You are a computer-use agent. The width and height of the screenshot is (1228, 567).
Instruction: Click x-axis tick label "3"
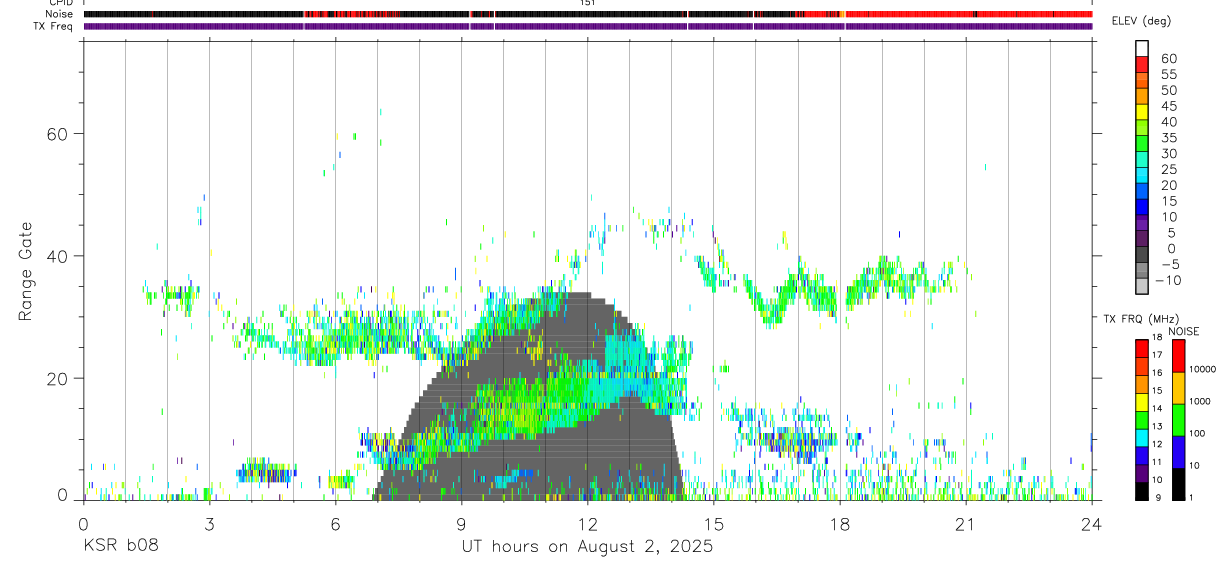click(209, 524)
